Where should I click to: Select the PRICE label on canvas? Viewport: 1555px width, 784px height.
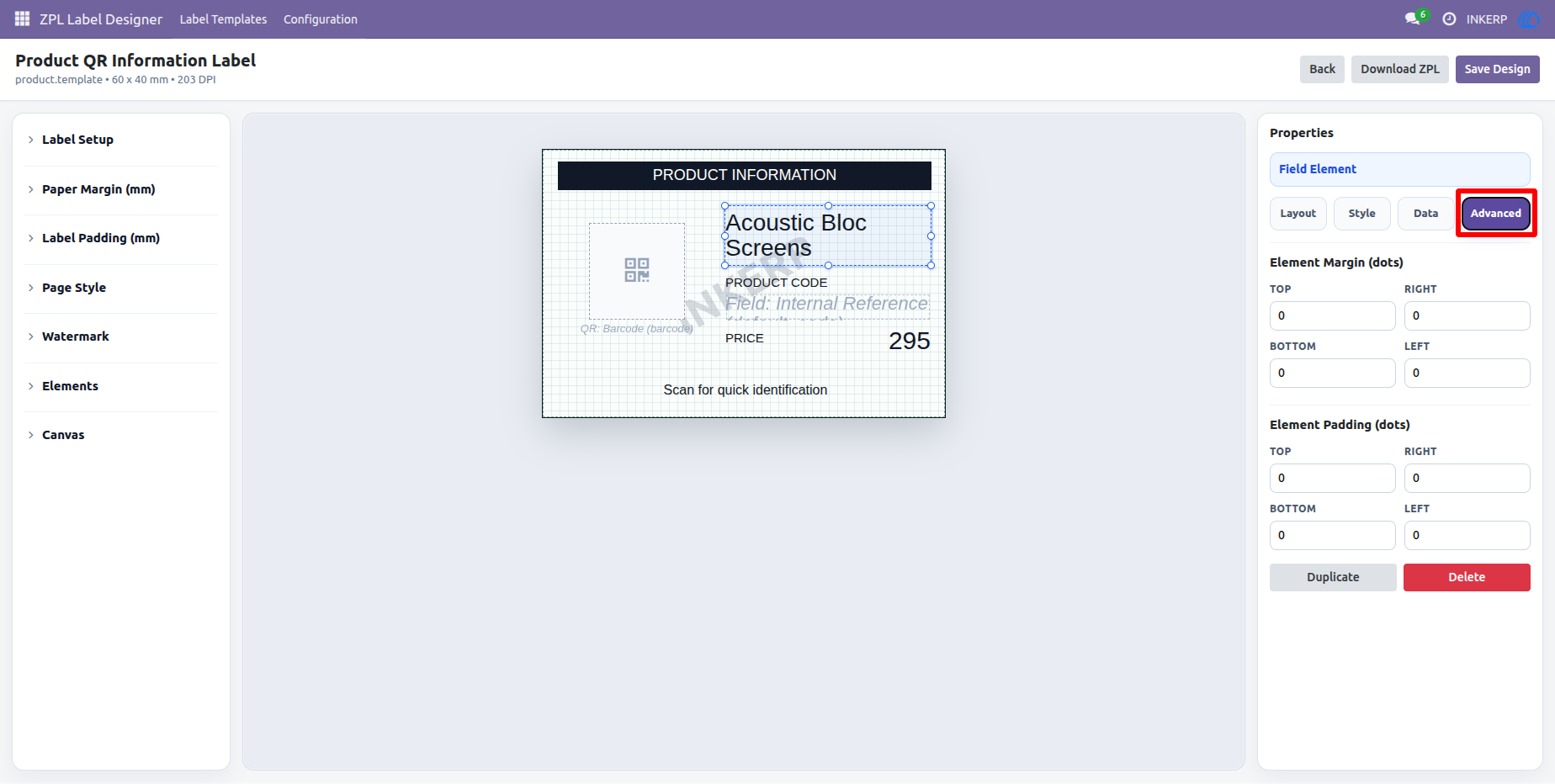point(745,338)
